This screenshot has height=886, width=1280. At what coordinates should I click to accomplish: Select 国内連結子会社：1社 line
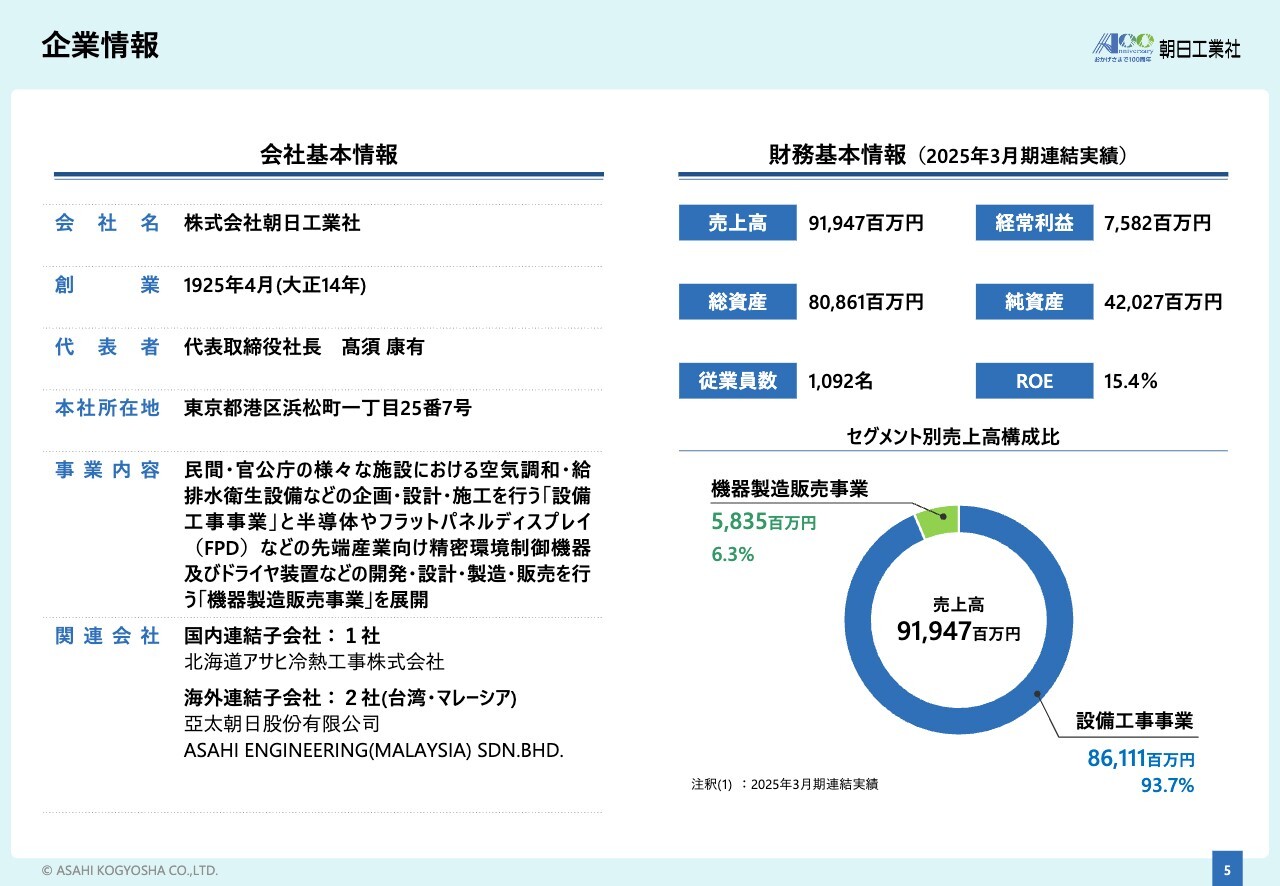pos(282,636)
